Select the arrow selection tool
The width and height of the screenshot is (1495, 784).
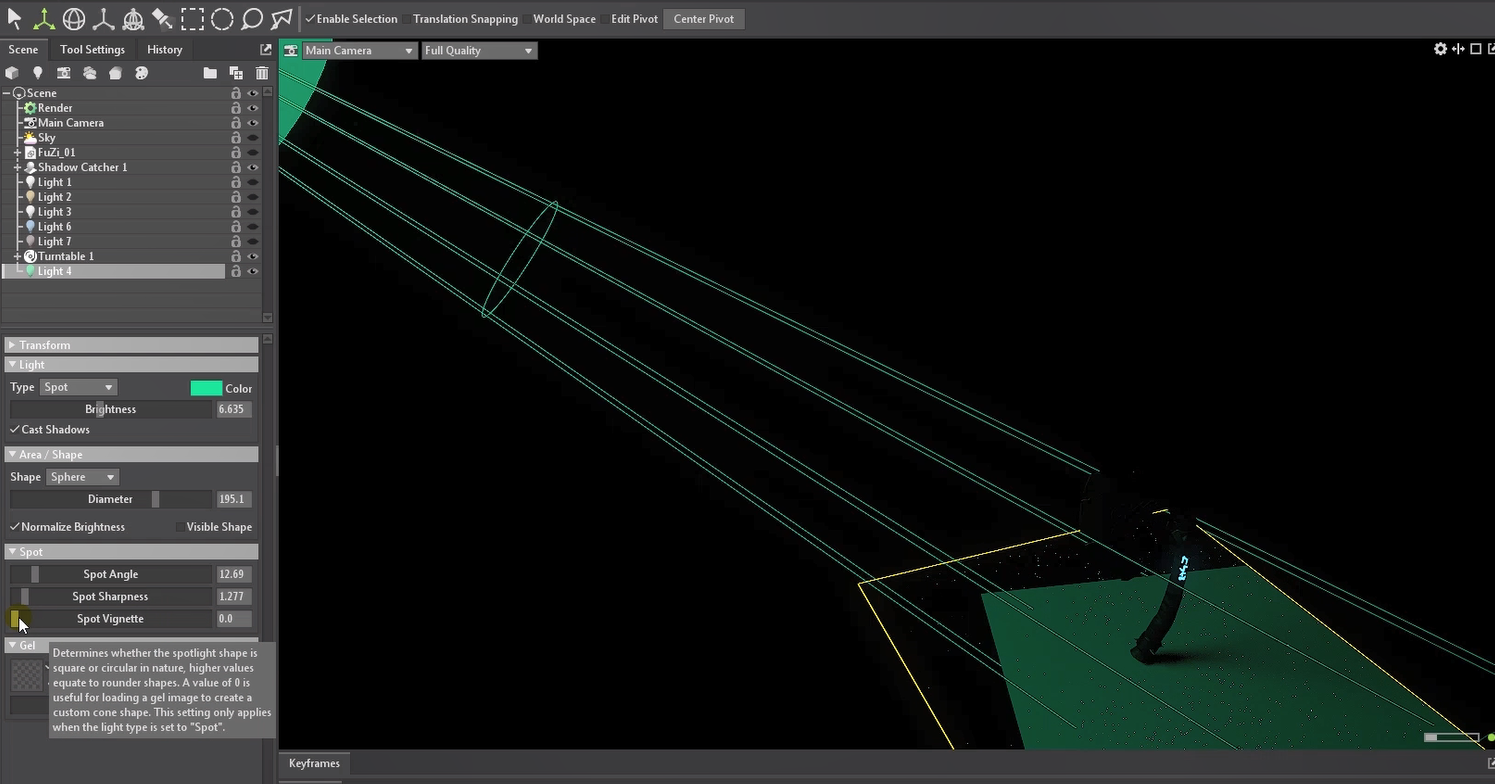[x=14, y=18]
